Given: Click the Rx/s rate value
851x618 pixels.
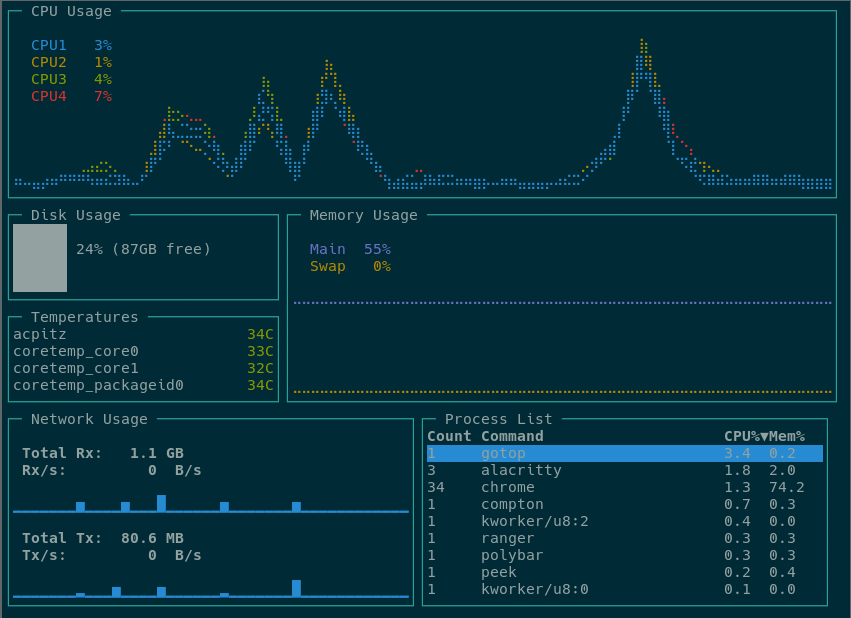Looking at the screenshot, I should 175,470.
